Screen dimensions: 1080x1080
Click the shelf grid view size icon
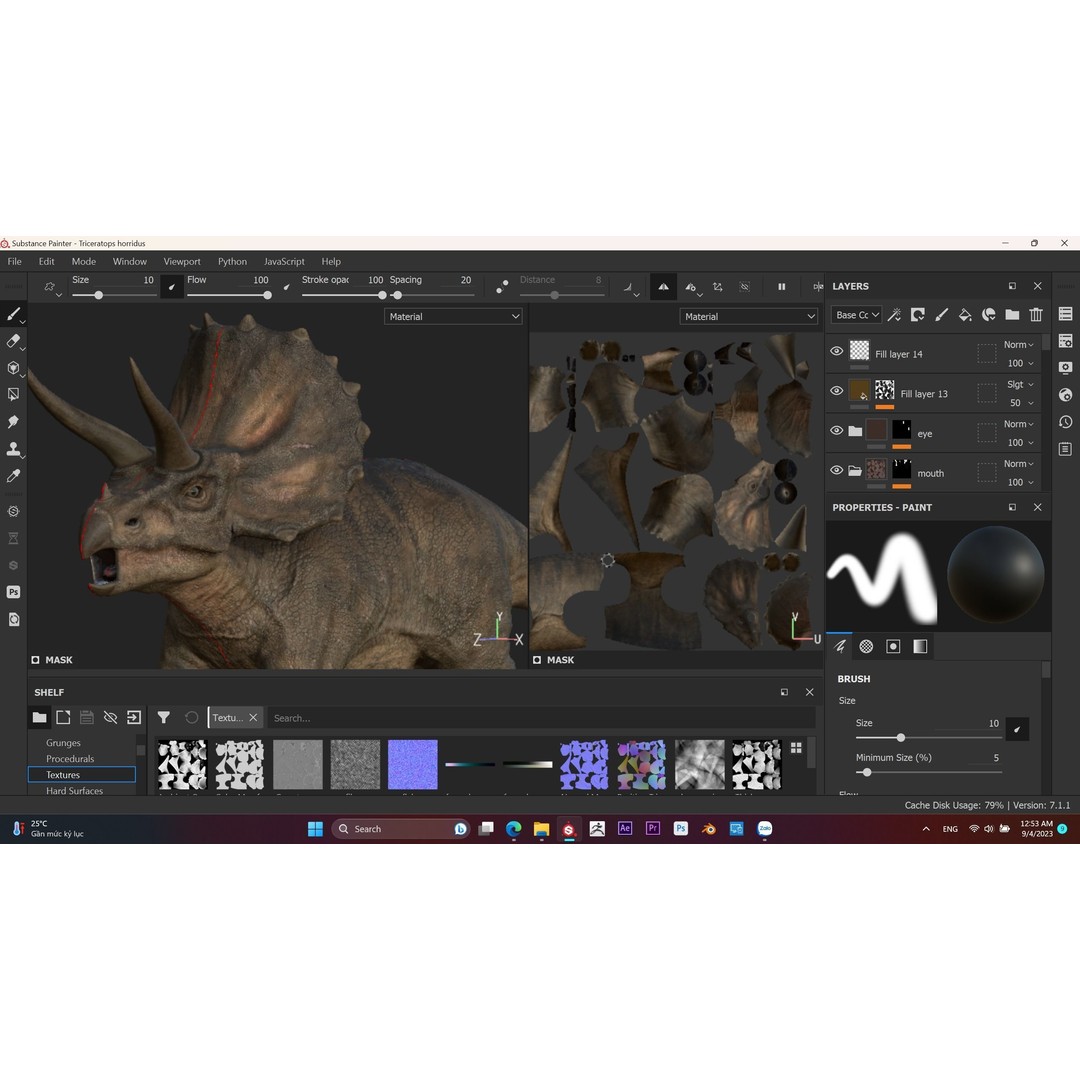pyautogui.click(x=796, y=748)
